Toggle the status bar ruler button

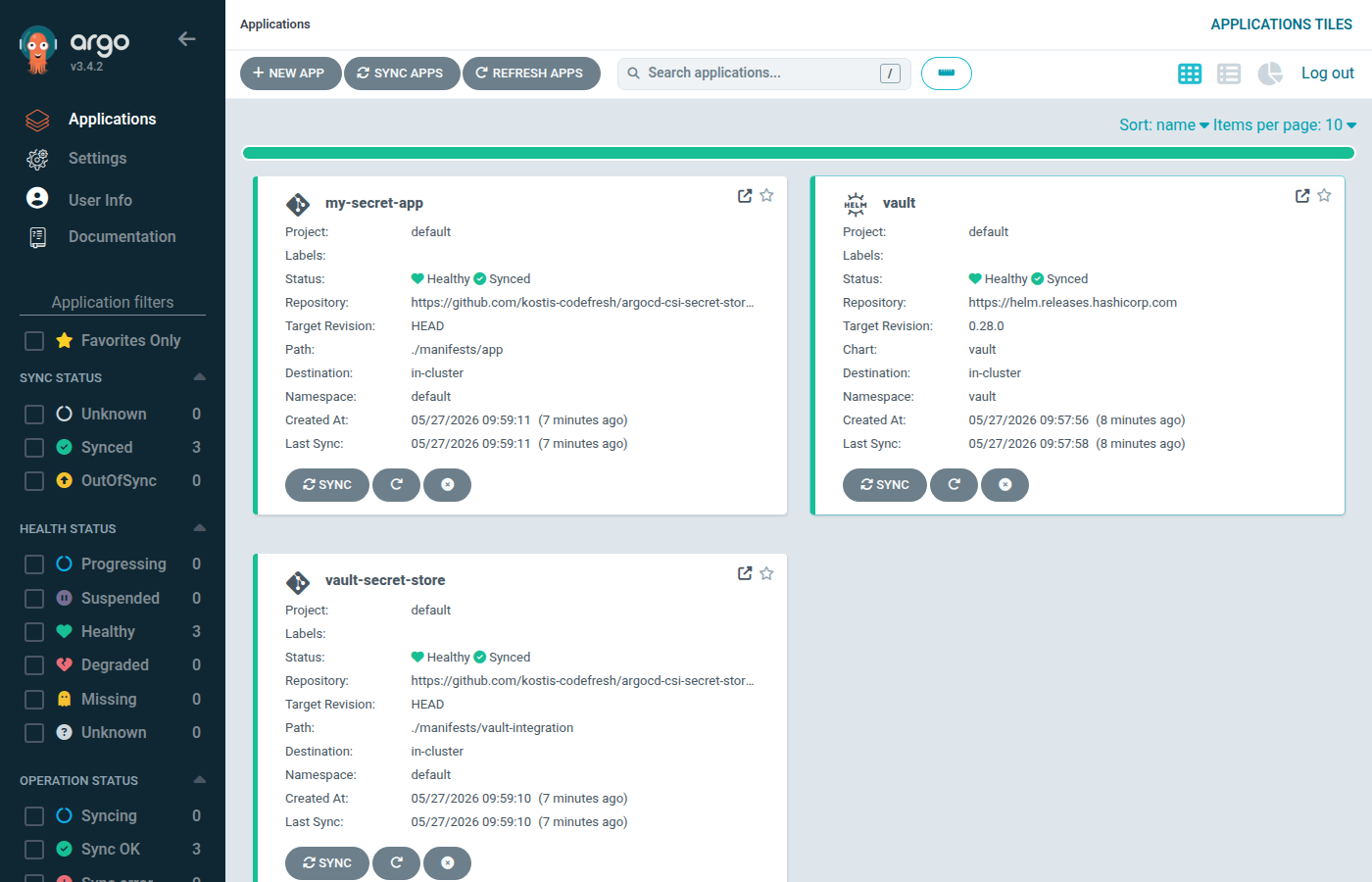point(947,73)
